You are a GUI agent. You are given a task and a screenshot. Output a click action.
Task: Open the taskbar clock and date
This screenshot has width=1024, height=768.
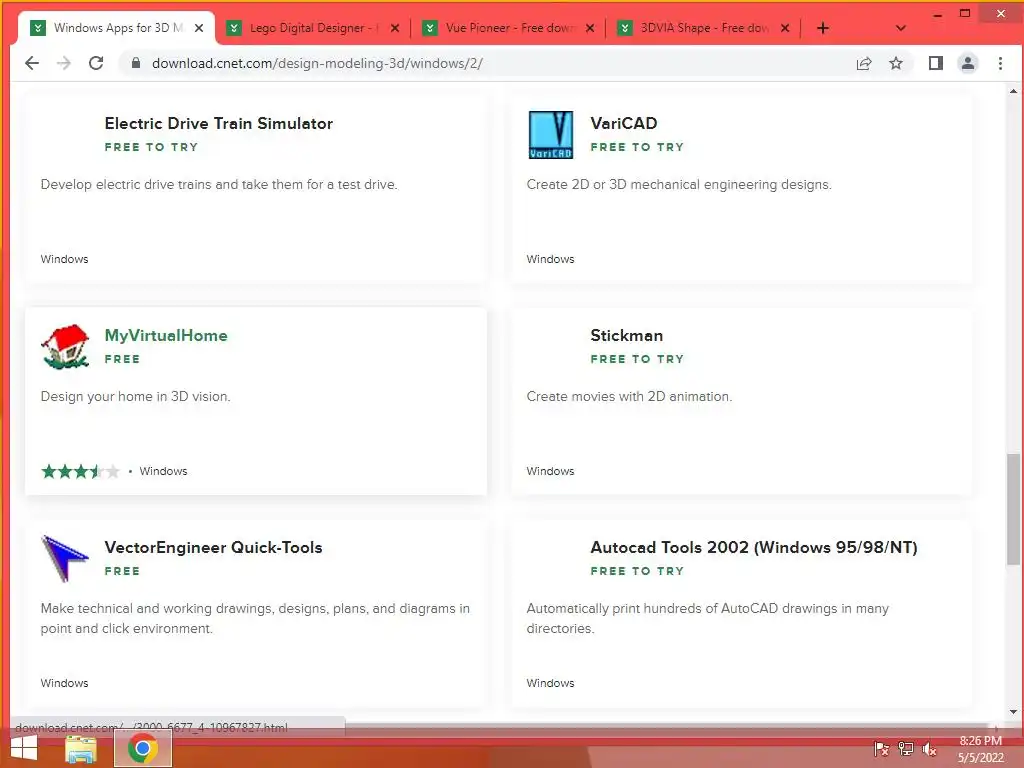click(980, 749)
